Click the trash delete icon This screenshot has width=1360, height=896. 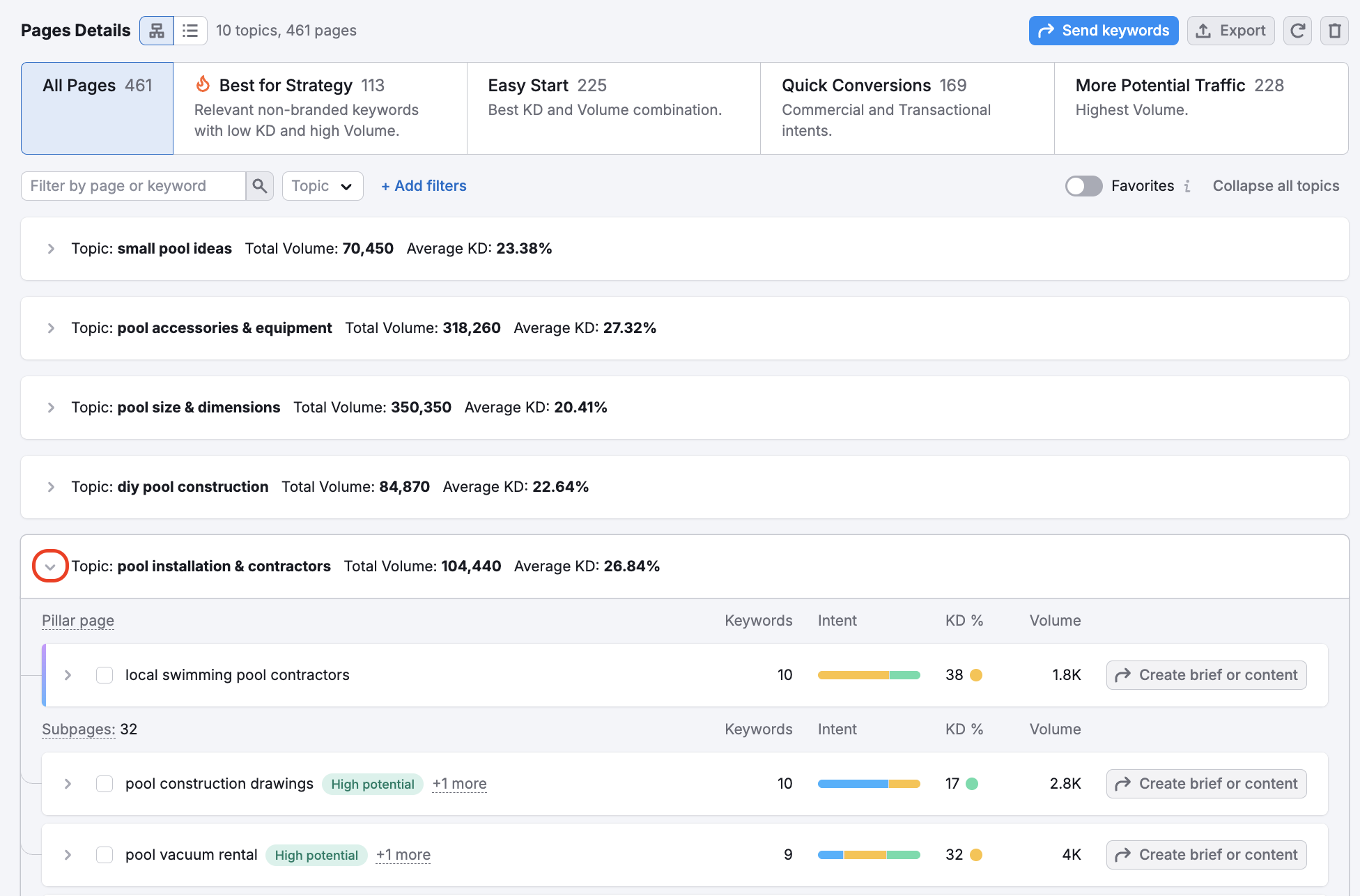coord(1334,31)
